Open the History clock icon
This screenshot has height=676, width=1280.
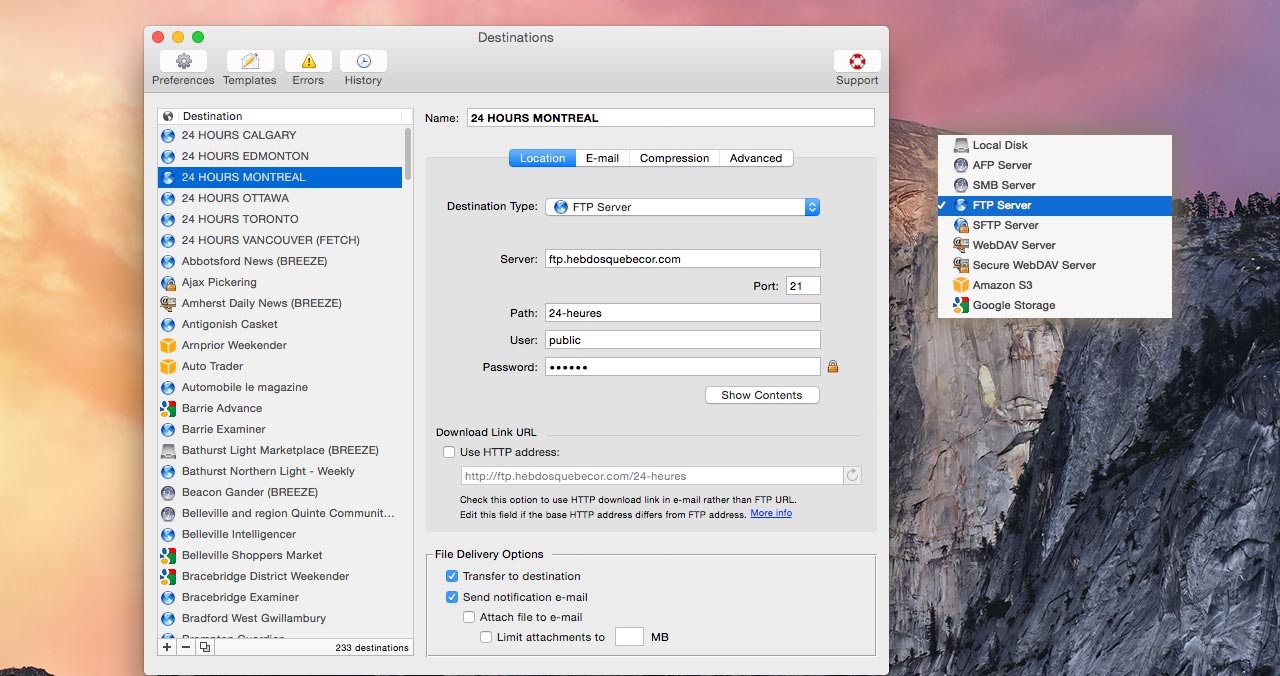[363, 62]
